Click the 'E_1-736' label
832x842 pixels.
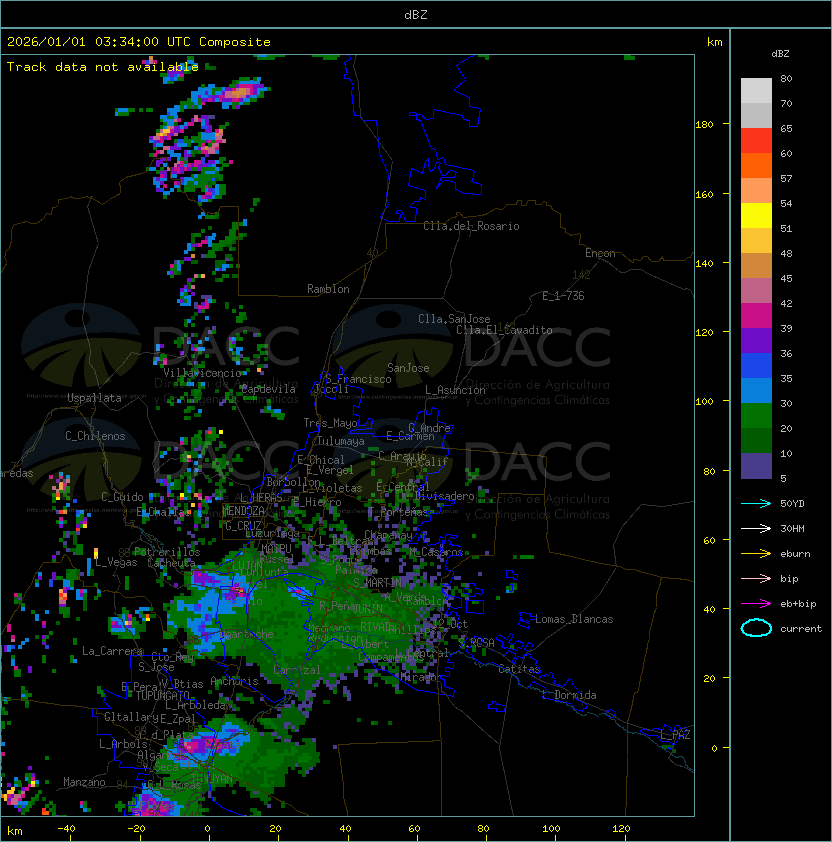pos(563,296)
